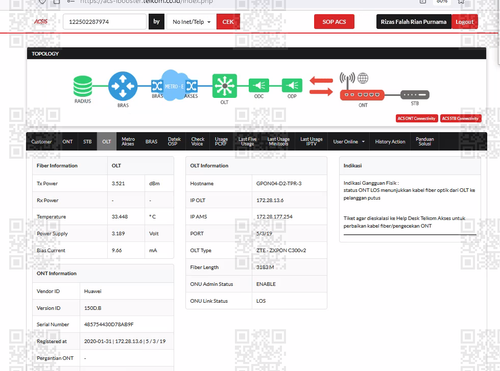
Task: Click the ODP splitter icon
Action: 292,85
